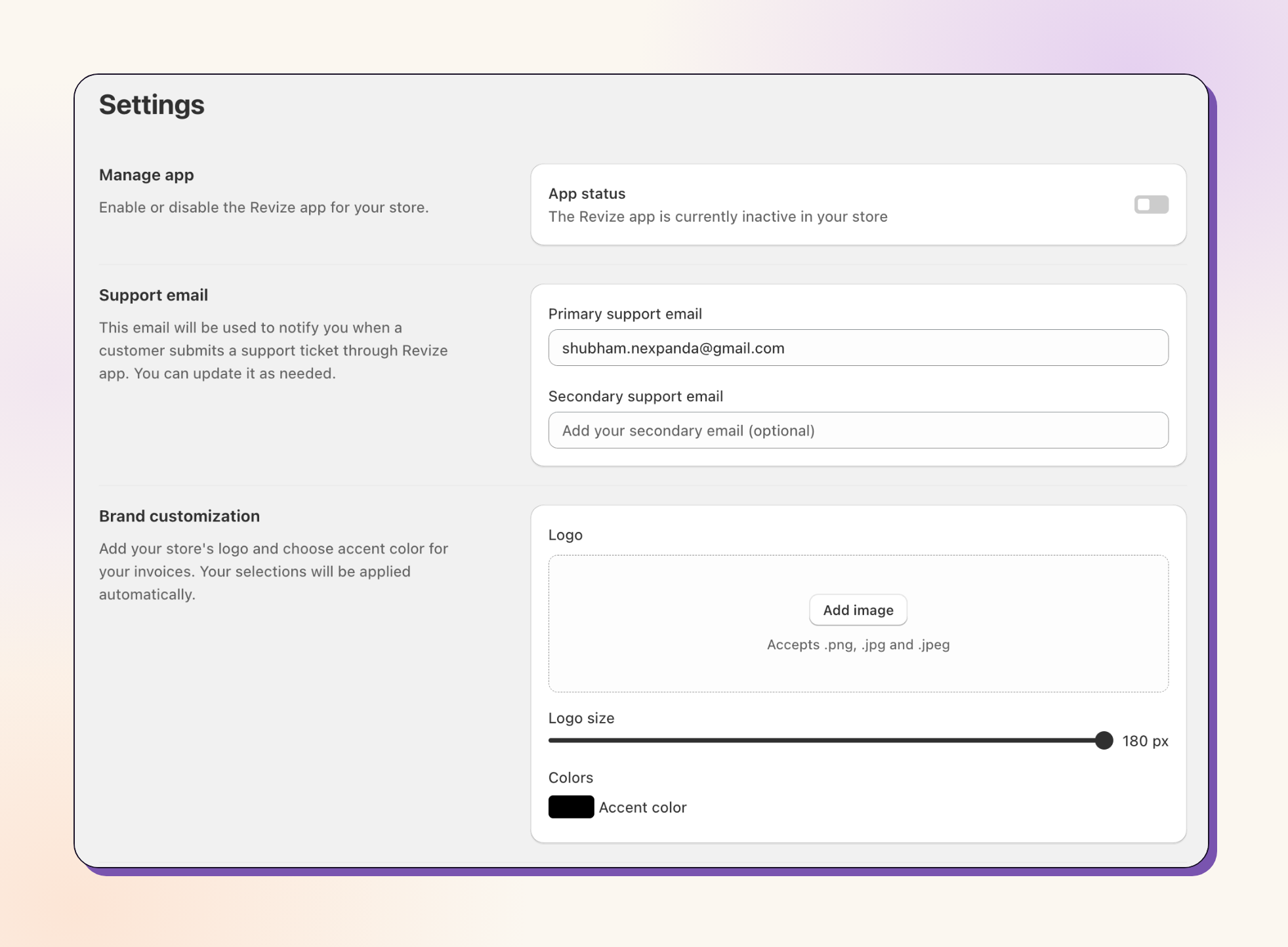Focus the Secondary support email field
1288x947 pixels.
(x=858, y=430)
